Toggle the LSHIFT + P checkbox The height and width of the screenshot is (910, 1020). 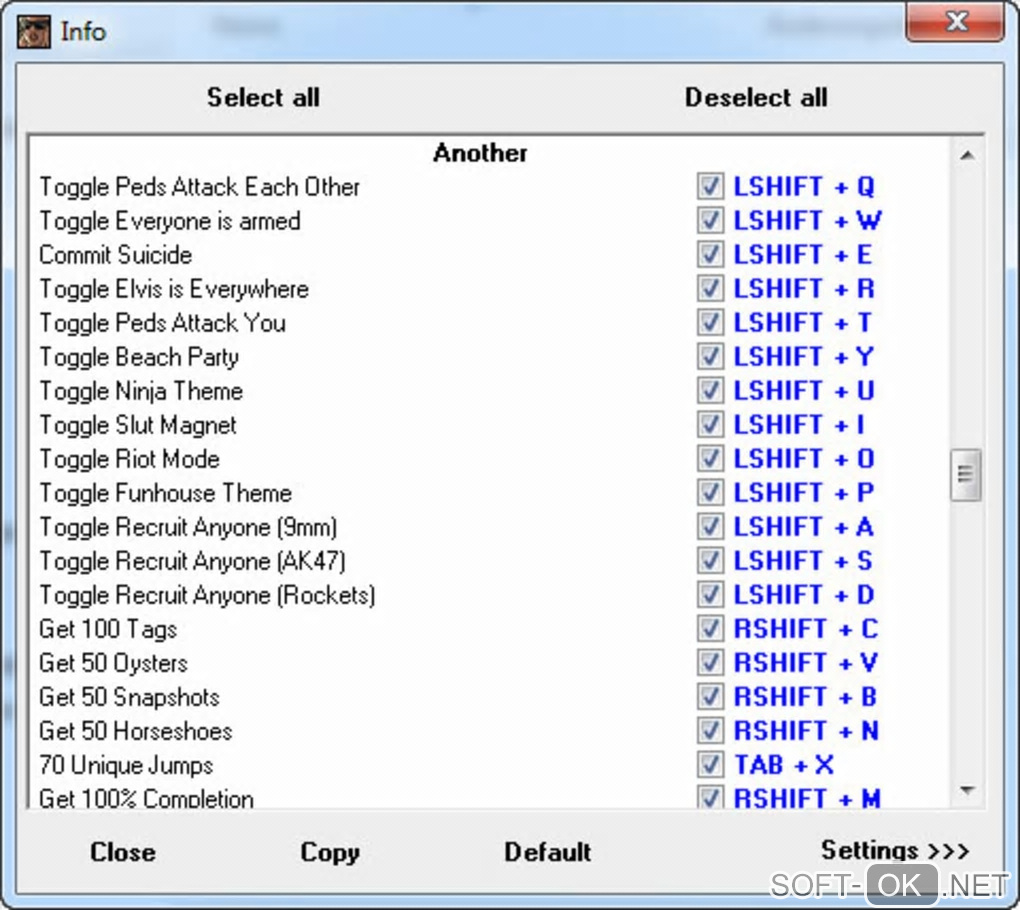(710, 492)
